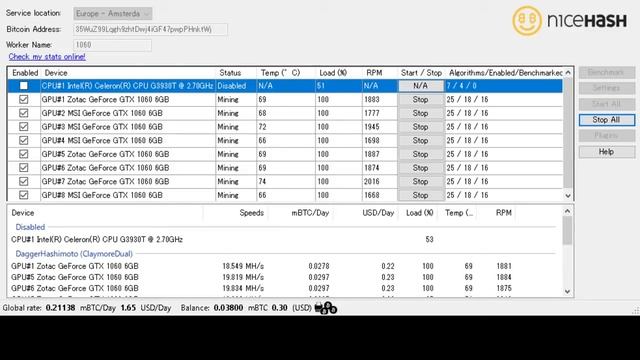This screenshot has width=640, height=360.
Task: Sort by the Enabled column header
Action: tap(25, 73)
